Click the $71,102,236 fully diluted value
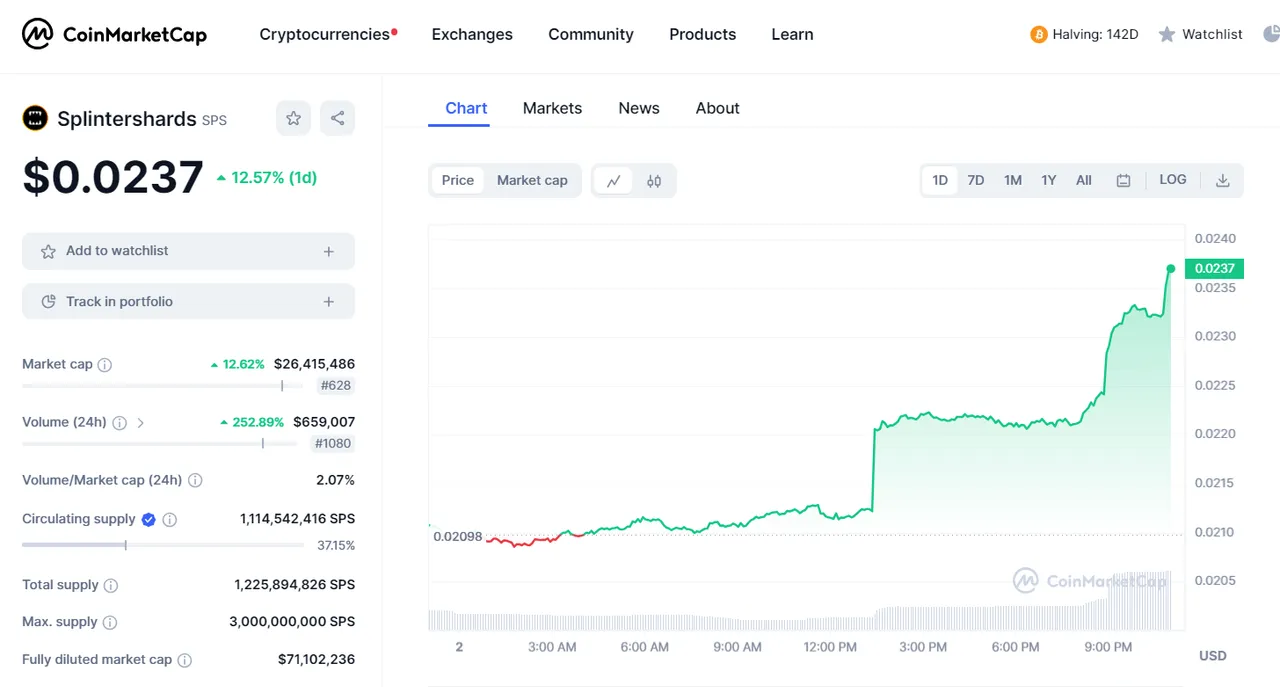The image size is (1280, 687). click(316, 660)
